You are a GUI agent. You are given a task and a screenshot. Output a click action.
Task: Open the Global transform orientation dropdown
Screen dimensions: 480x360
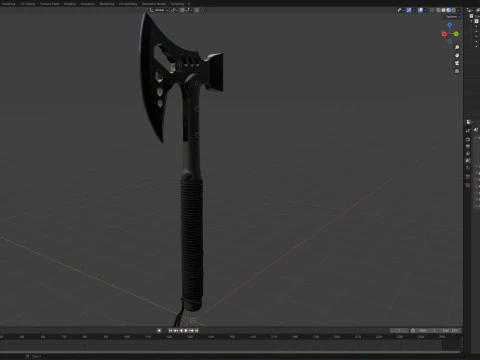159,10
